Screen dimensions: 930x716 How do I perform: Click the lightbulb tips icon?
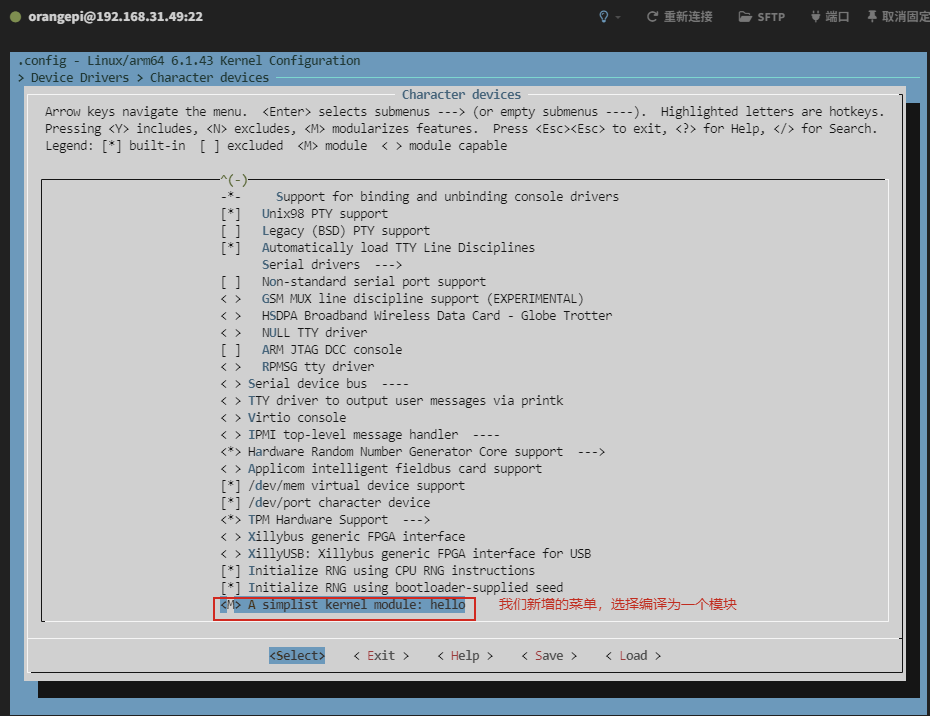(x=604, y=17)
